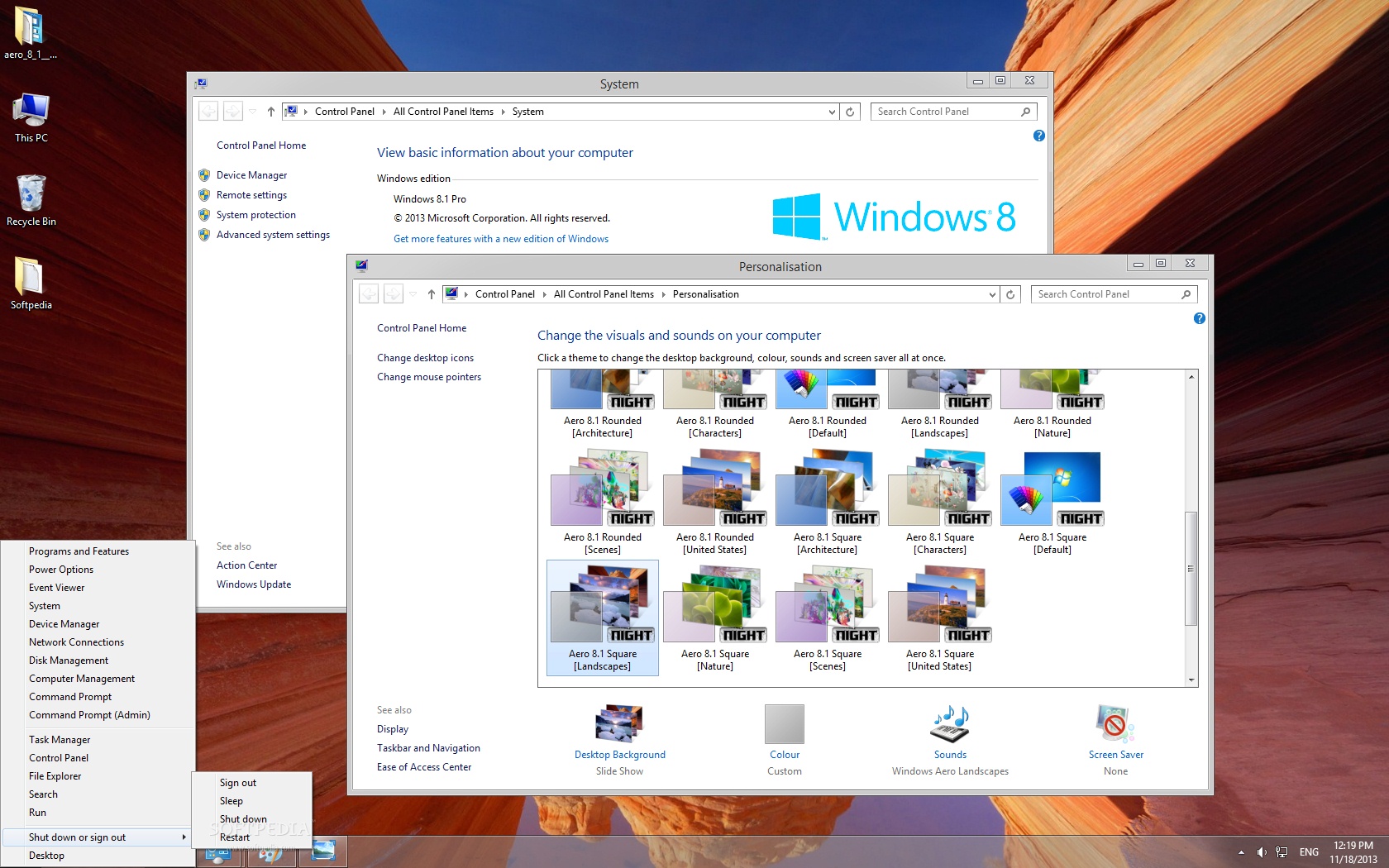
Task: Click the Personalisation window title bar icon
Action: pyautogui.click(x=361, y=266)
